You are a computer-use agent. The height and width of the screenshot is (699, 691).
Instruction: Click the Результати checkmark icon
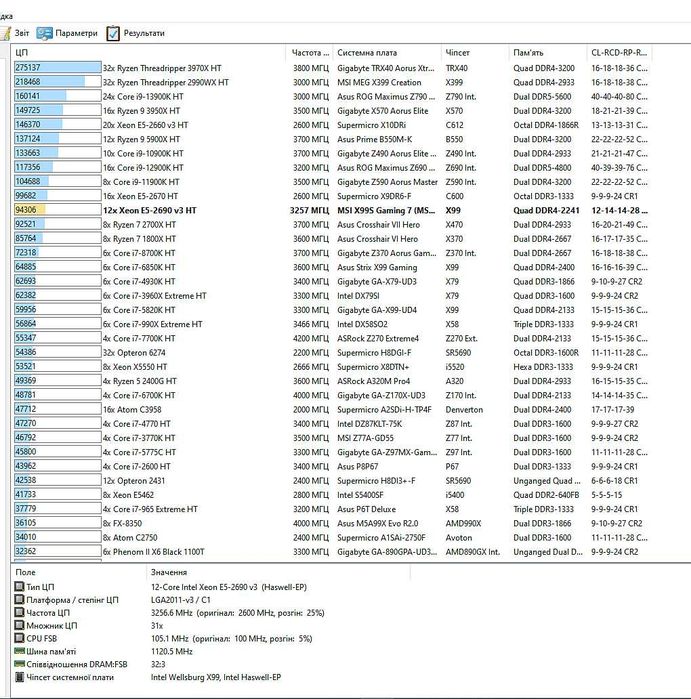(113, 33)
